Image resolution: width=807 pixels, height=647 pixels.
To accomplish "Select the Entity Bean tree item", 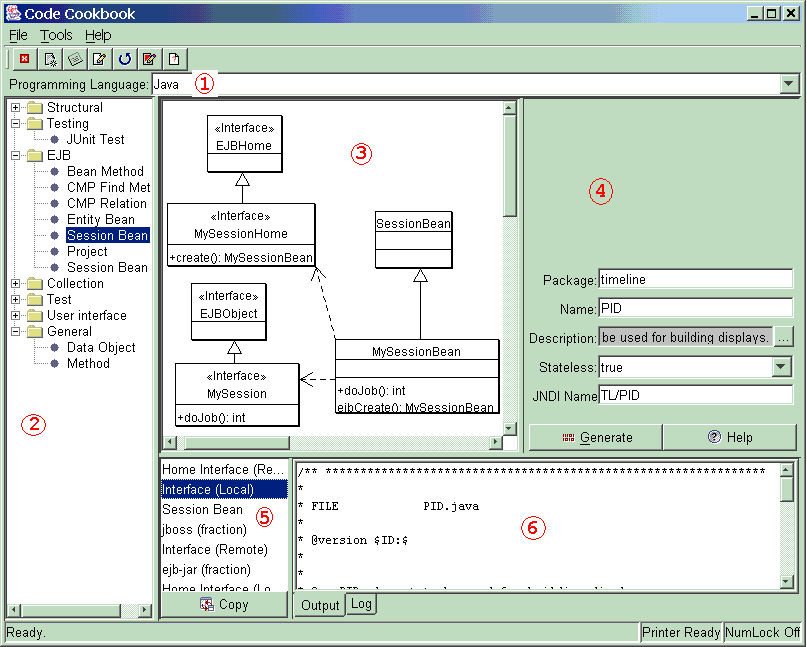I will (100, 219).
